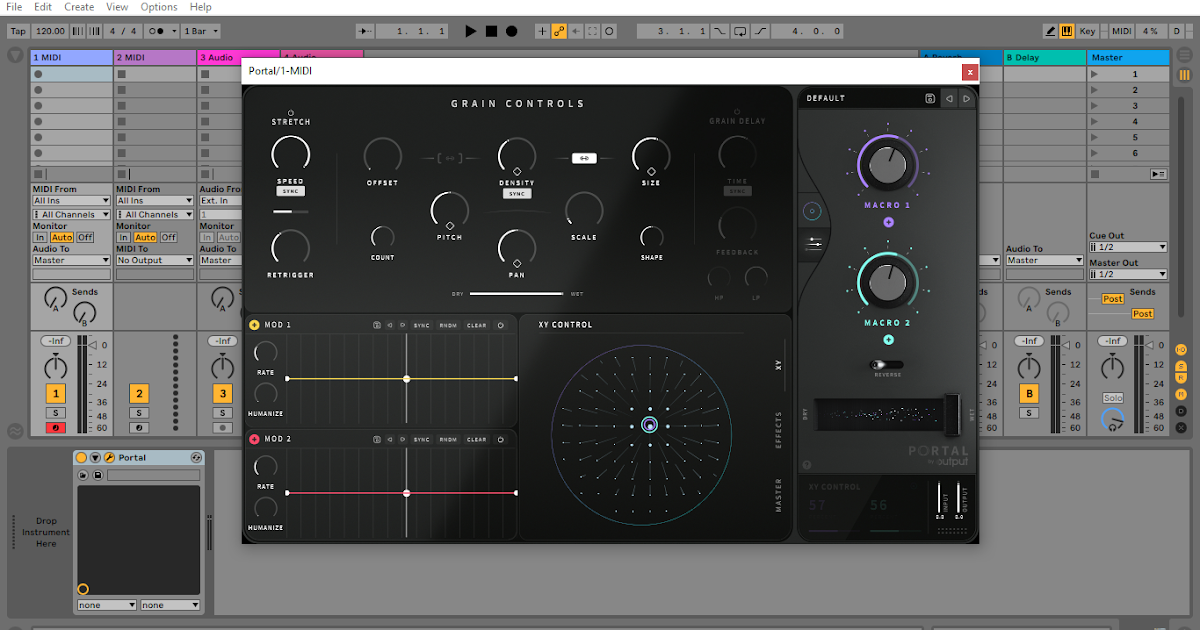The height and width of the screenshot is (630, 1200).
Task: Click the Master Solo button
Action: click(1113, 398)
